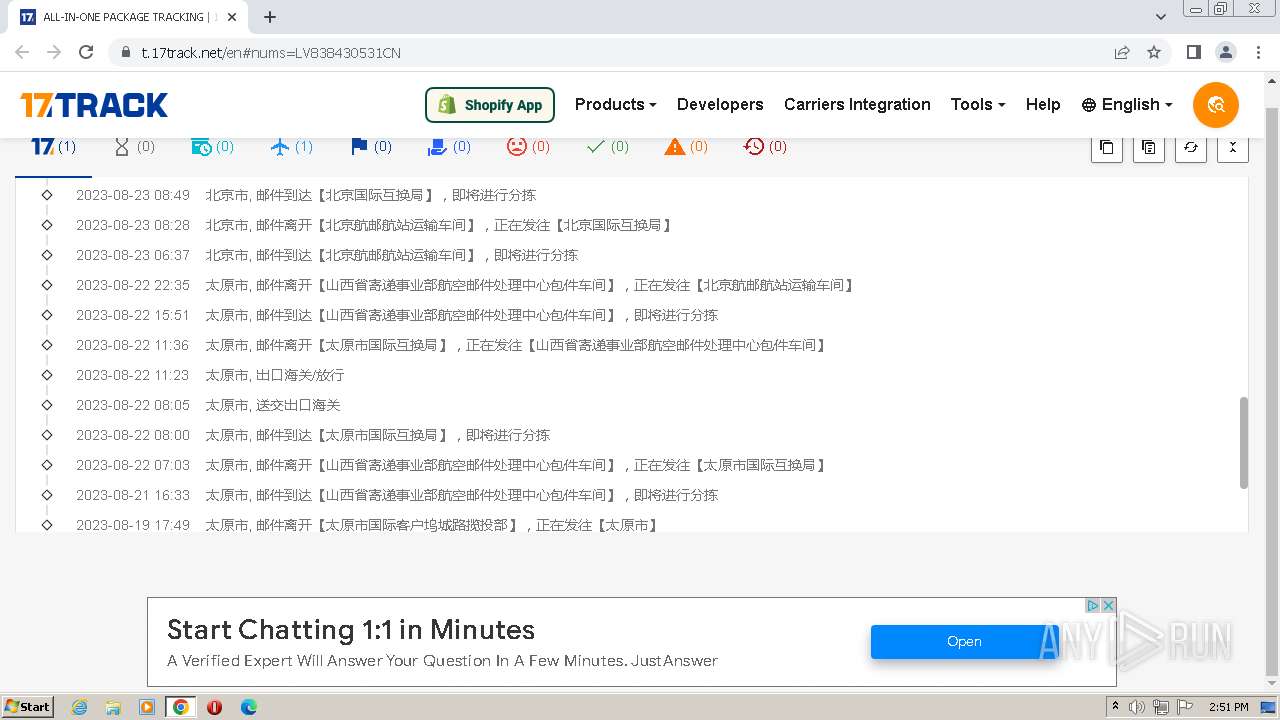Click Start Chatting 1:1 in Minutes ad headline
Viewport: 1280px width, 720px height.
pos(351,630)
